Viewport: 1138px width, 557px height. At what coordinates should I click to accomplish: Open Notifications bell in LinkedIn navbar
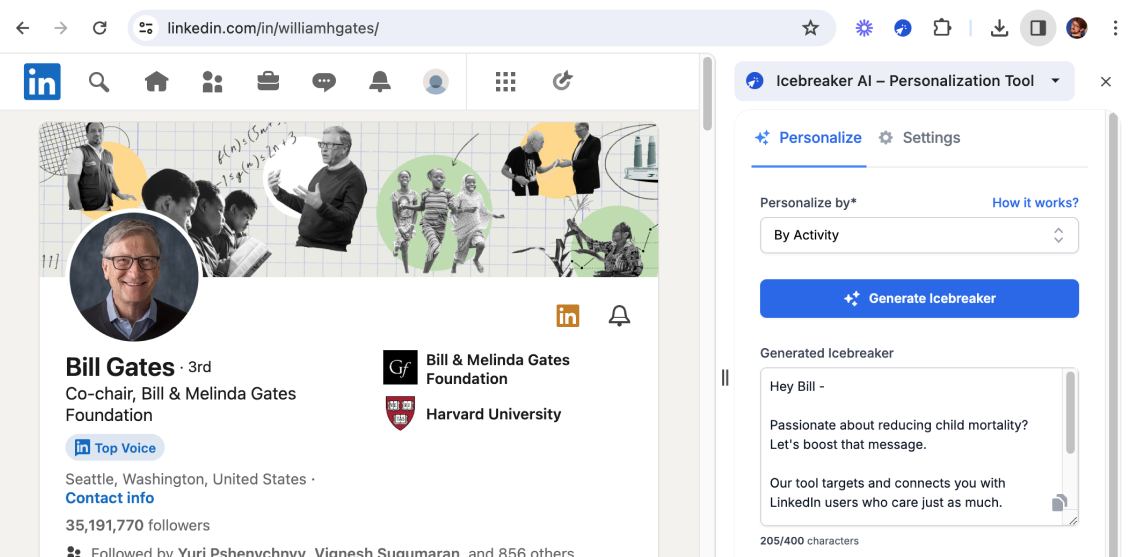(380, 82)
